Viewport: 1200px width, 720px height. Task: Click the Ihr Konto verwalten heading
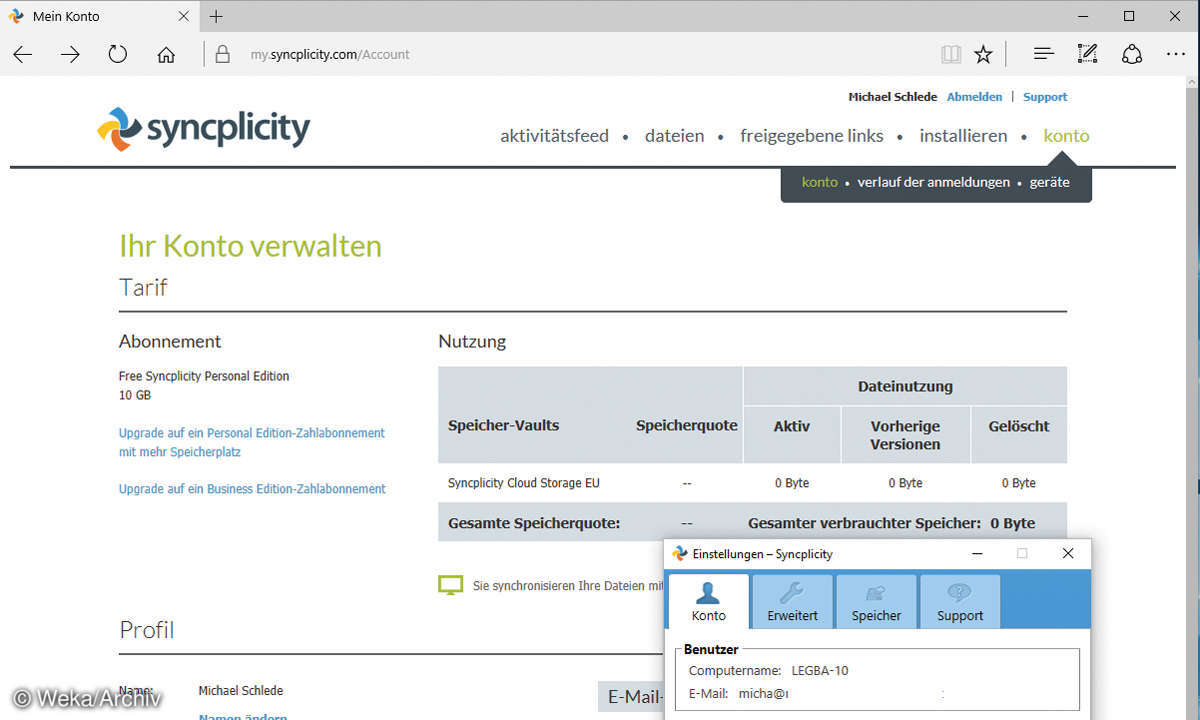pos(250,246)
